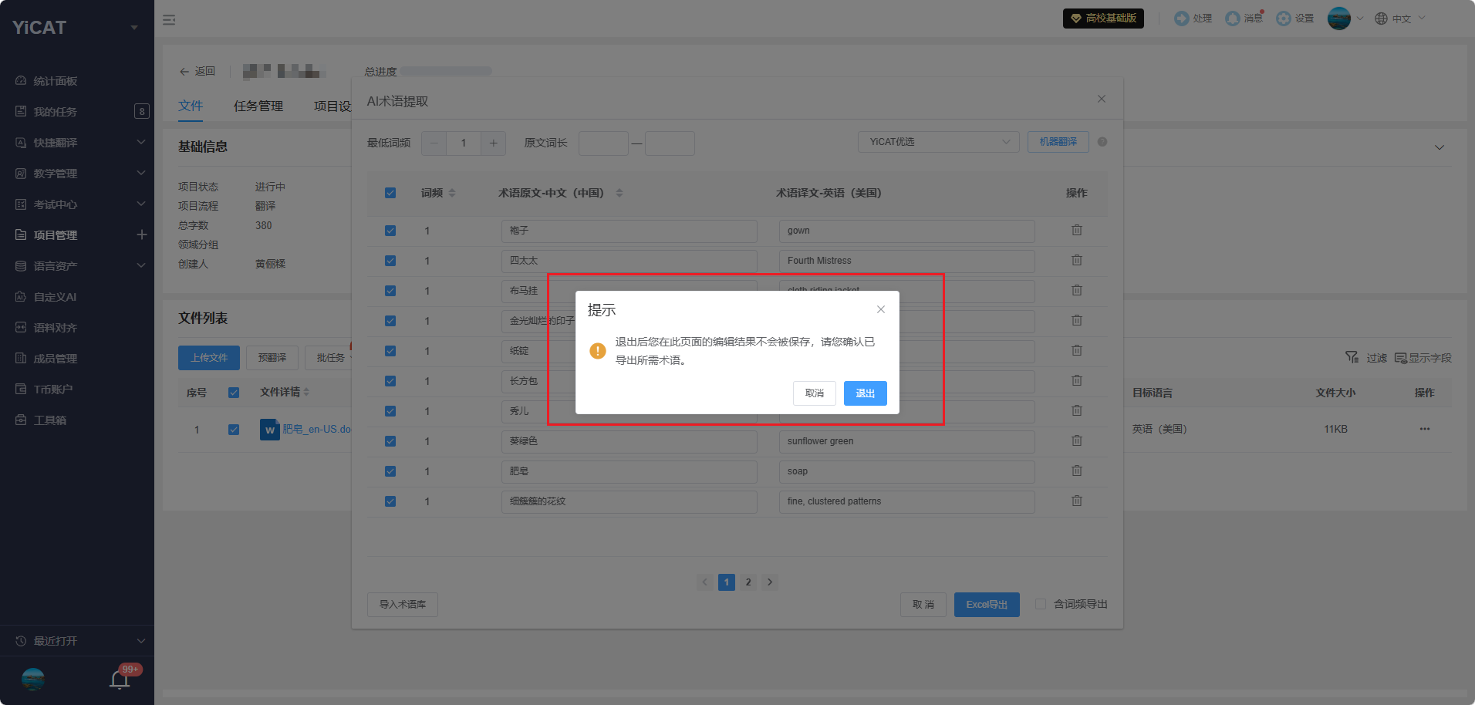Open the 统计面板 dashboard icon in sidebar
The image size is (1476, 706).
21,81
